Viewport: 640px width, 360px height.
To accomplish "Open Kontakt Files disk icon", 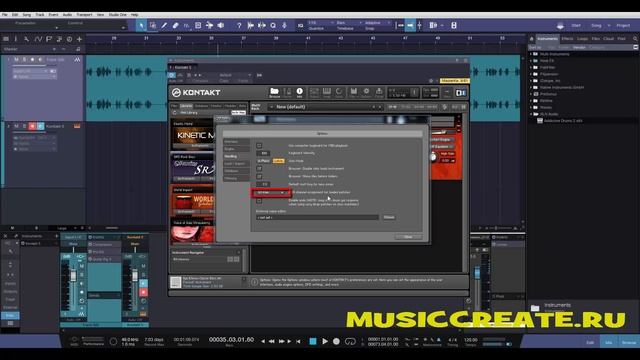I will point(353,93).
